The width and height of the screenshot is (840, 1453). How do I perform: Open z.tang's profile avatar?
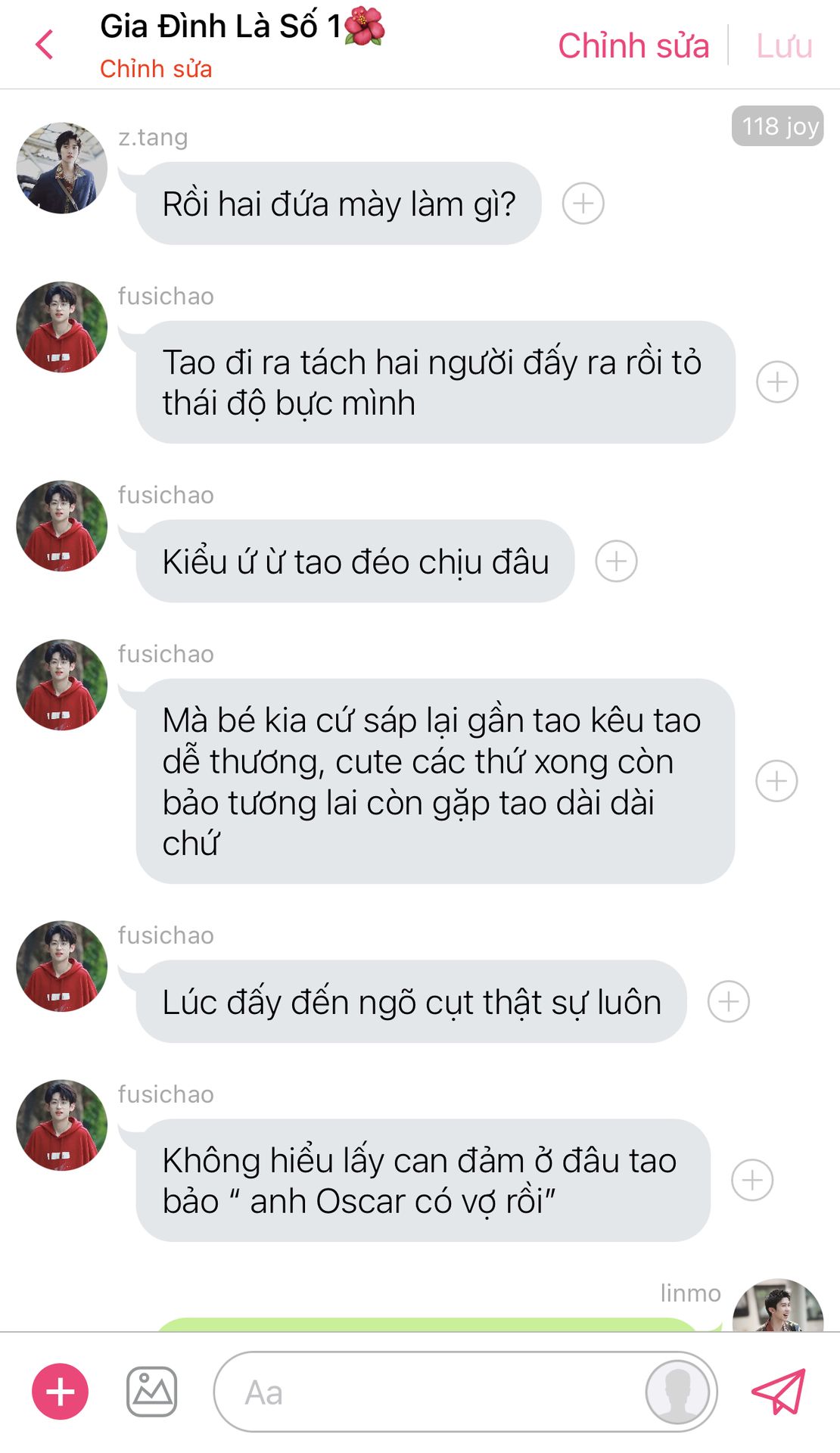point(62,168)
